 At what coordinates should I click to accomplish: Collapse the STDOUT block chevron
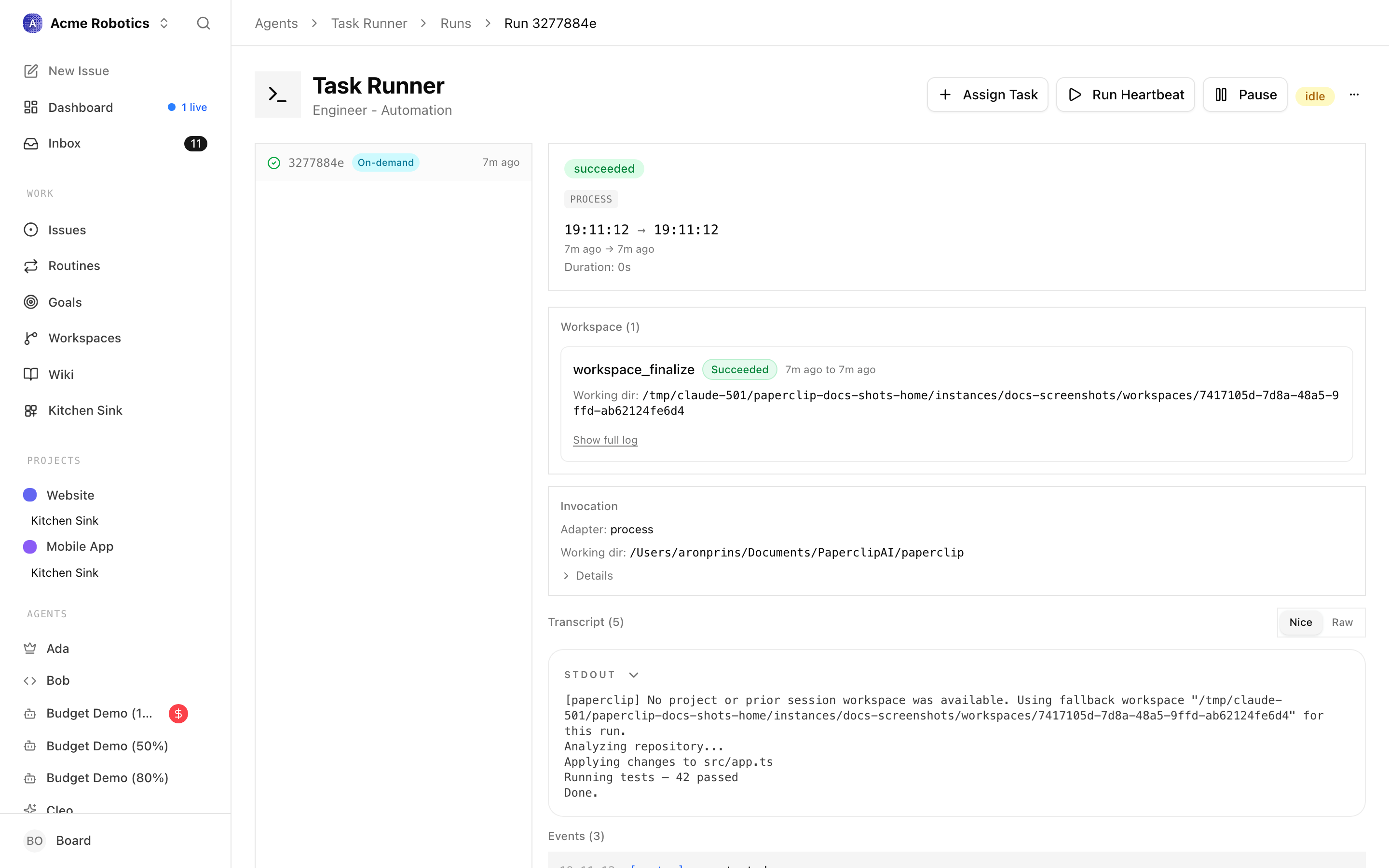tap(634, 675)
